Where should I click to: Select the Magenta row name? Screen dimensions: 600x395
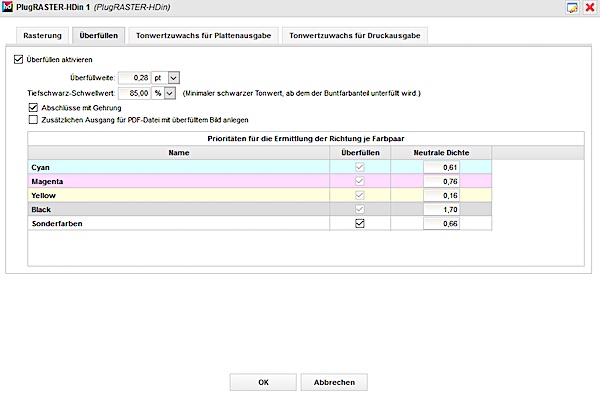click(x=47, y=181)
